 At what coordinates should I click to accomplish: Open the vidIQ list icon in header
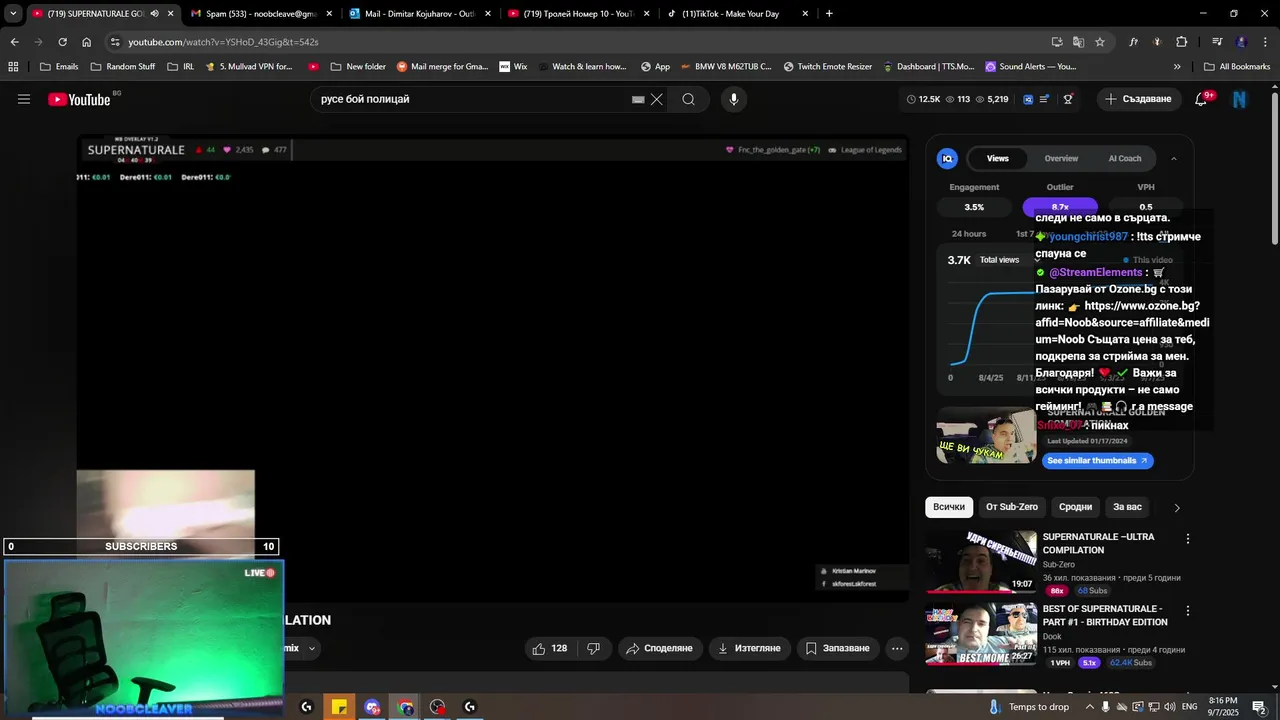[x=1045, y=99]
